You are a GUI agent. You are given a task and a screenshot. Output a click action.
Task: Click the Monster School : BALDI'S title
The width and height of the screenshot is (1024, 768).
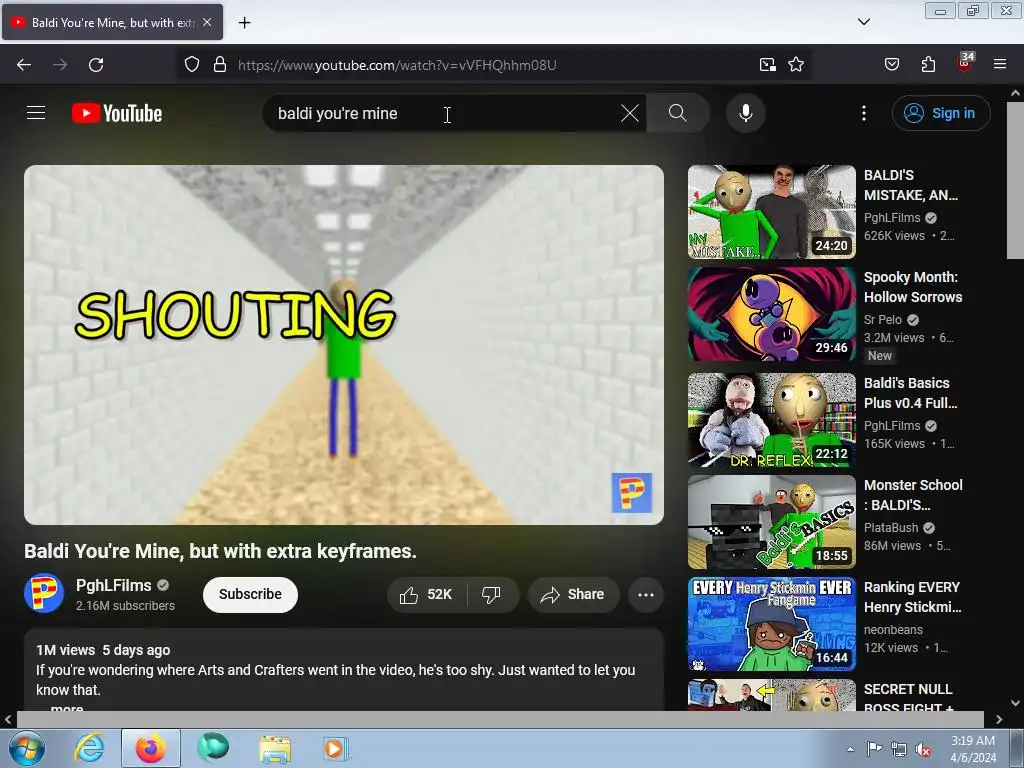(x=913, y=494)
